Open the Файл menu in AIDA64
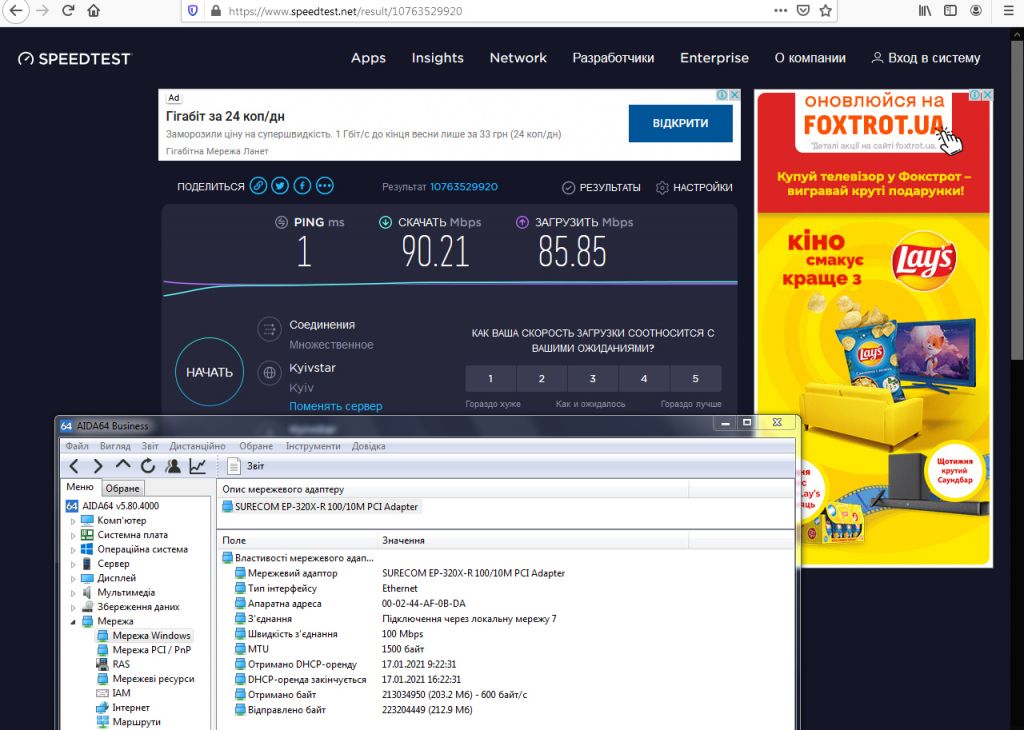Image resolution: width=1024 pixels, height=730 pixels. click(x=76, y=446)
